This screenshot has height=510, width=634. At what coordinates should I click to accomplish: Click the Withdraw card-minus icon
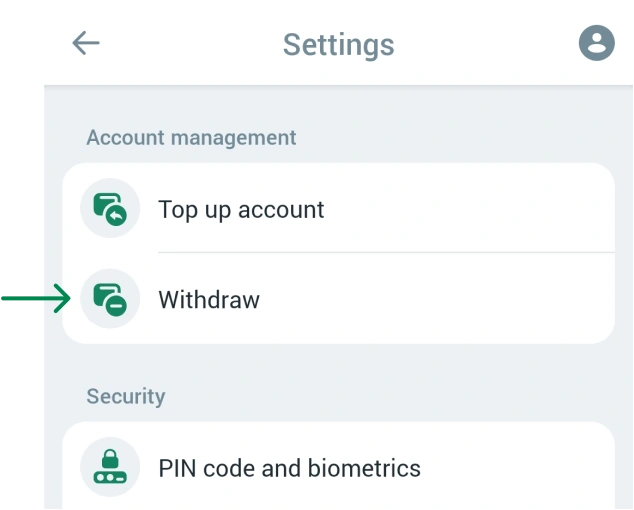tap(109, 299)
